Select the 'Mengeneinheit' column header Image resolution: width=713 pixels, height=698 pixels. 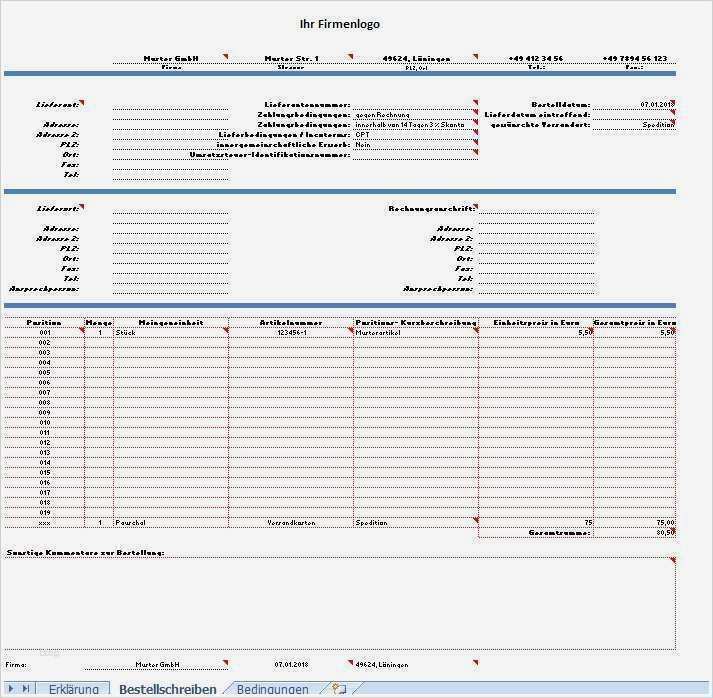pos(171,322)
